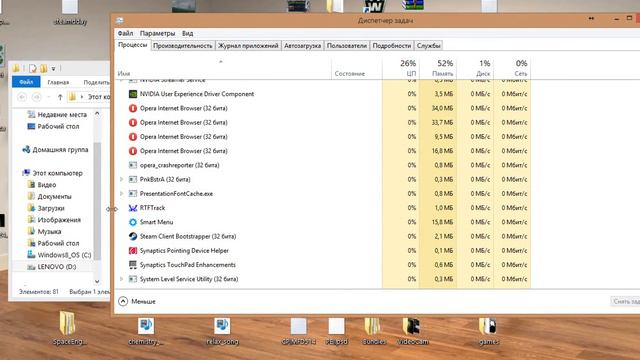Open Документы in Explorer sidebar
The image size is (640, 360).
coord(49,196)
